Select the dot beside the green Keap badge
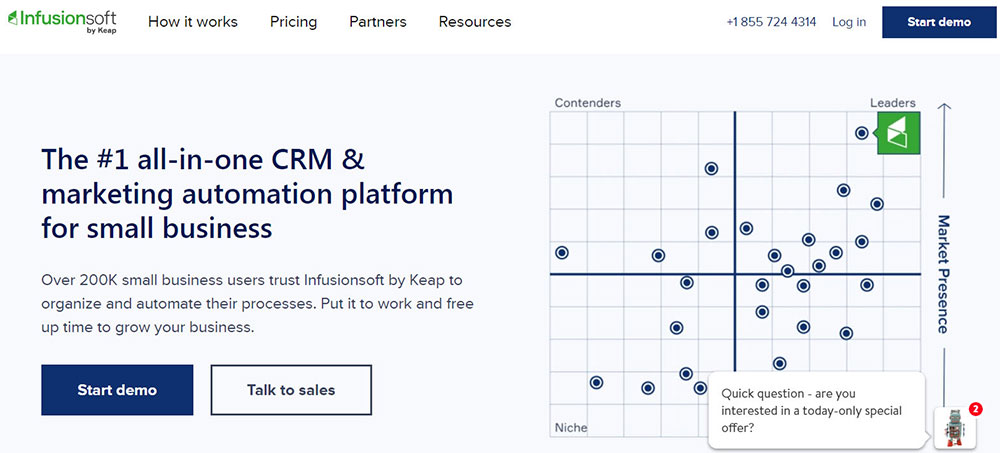 862,133
